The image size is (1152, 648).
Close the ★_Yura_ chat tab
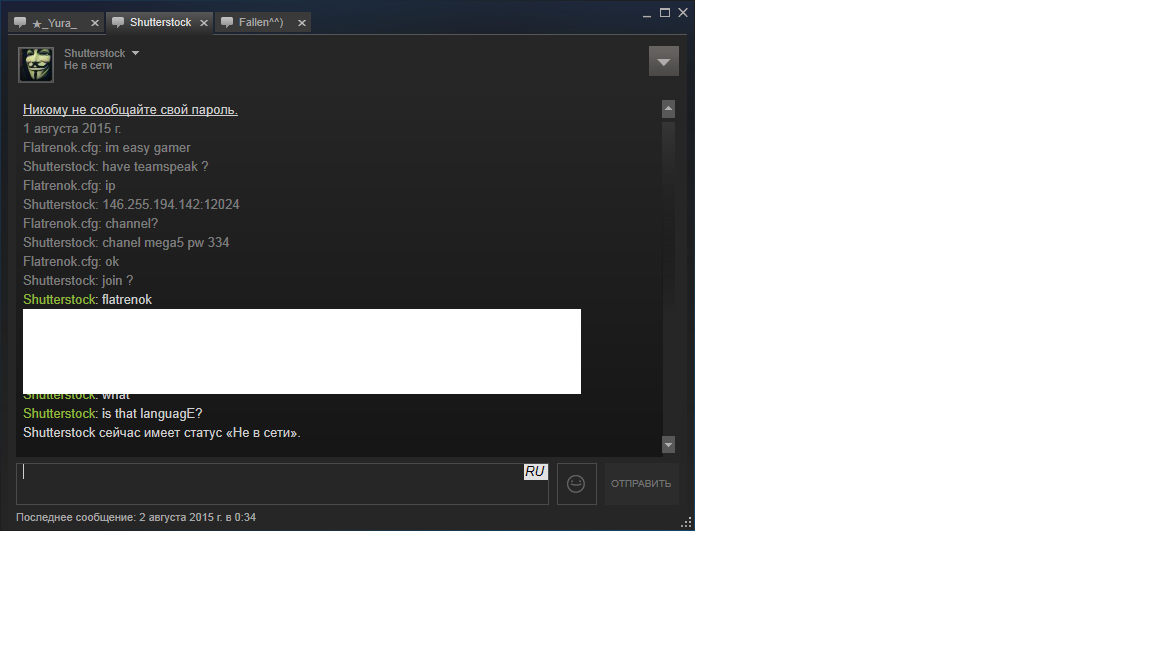coord(95,23)
